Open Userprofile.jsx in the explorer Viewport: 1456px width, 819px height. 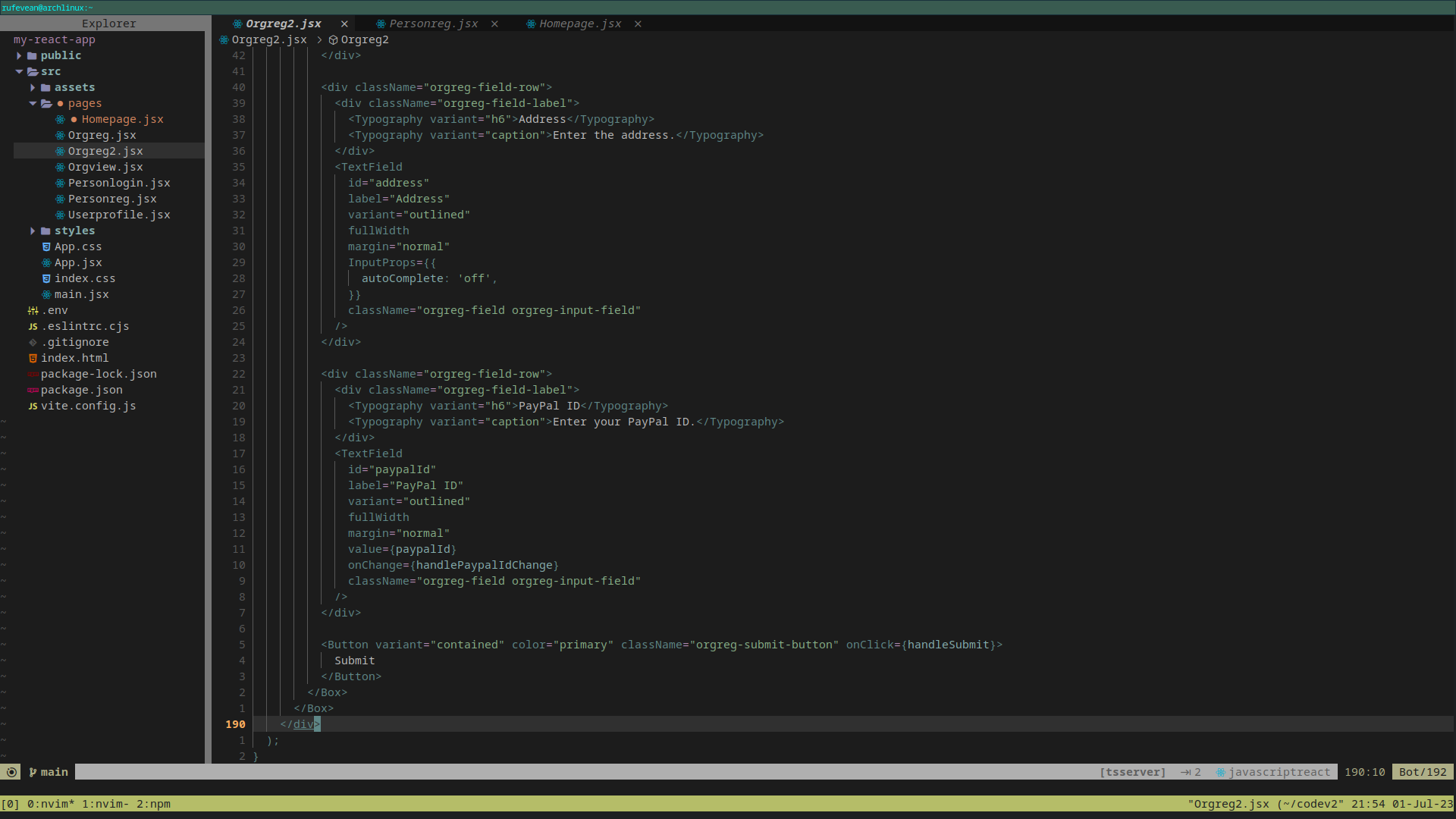[x=118, y=215]
